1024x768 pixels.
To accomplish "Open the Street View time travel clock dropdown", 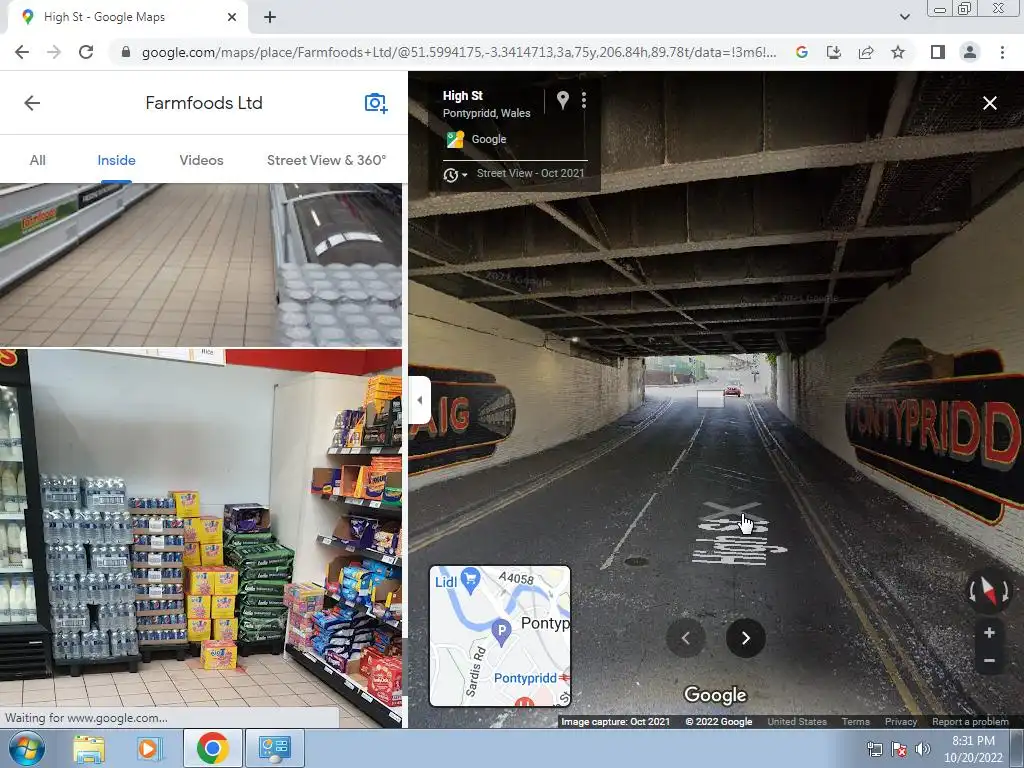I will pyautogui.click(x=455, y=174).
